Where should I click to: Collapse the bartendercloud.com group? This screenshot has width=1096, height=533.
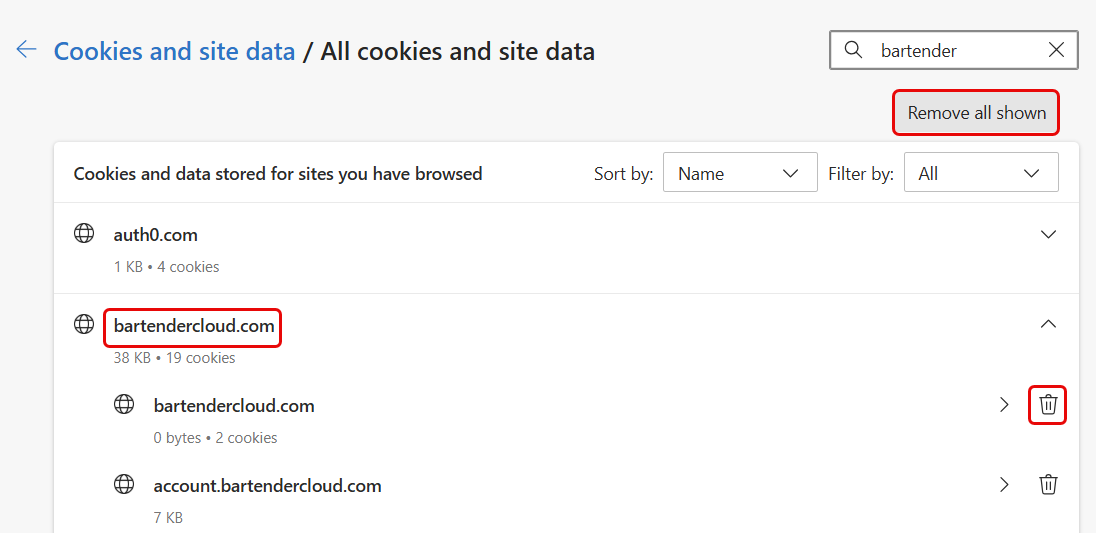1048,323
